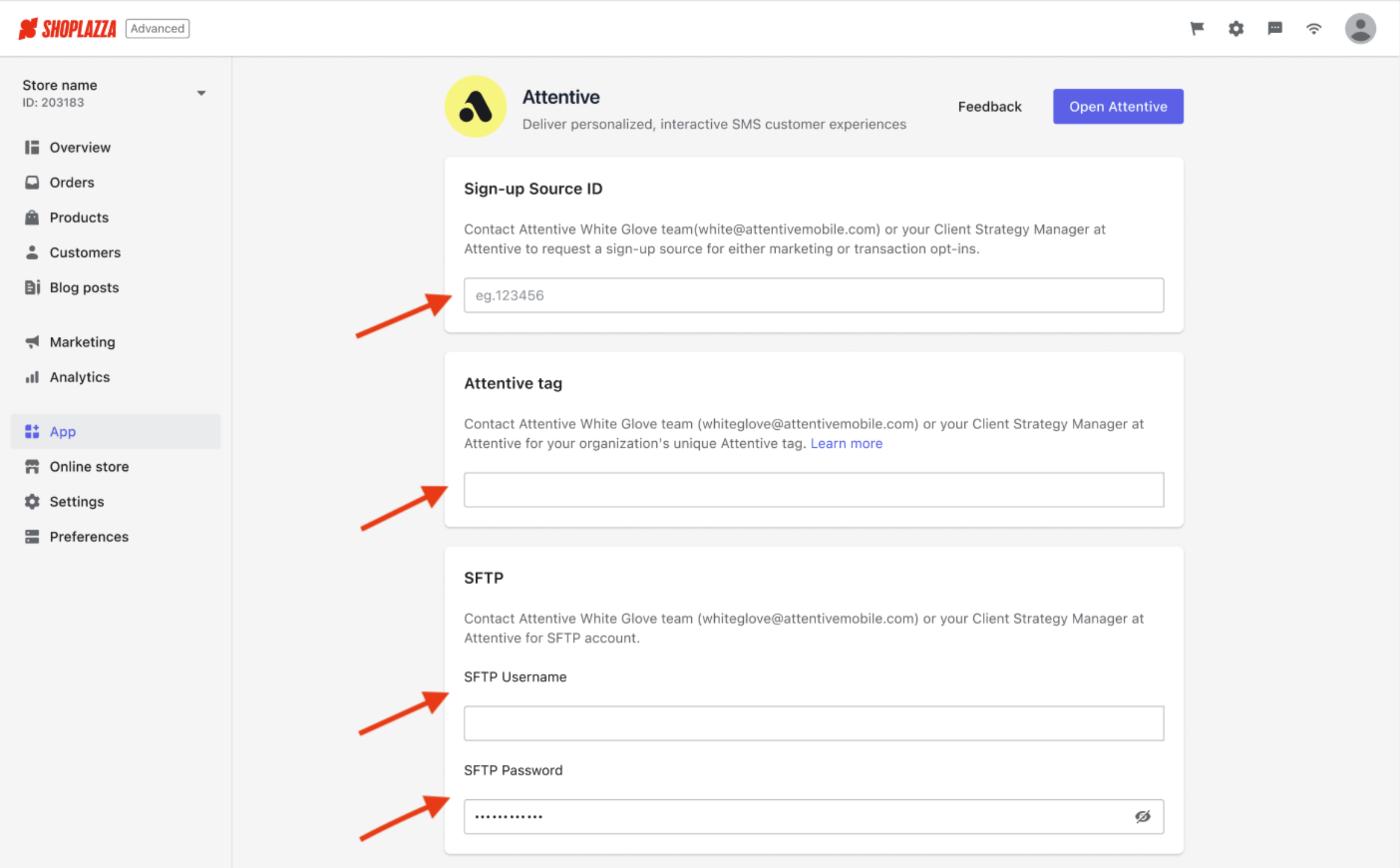The image size is (1400, 868).
Task: Click the Analytics bar chart icon
Action: pyautogui.click(x=32, y=377)
